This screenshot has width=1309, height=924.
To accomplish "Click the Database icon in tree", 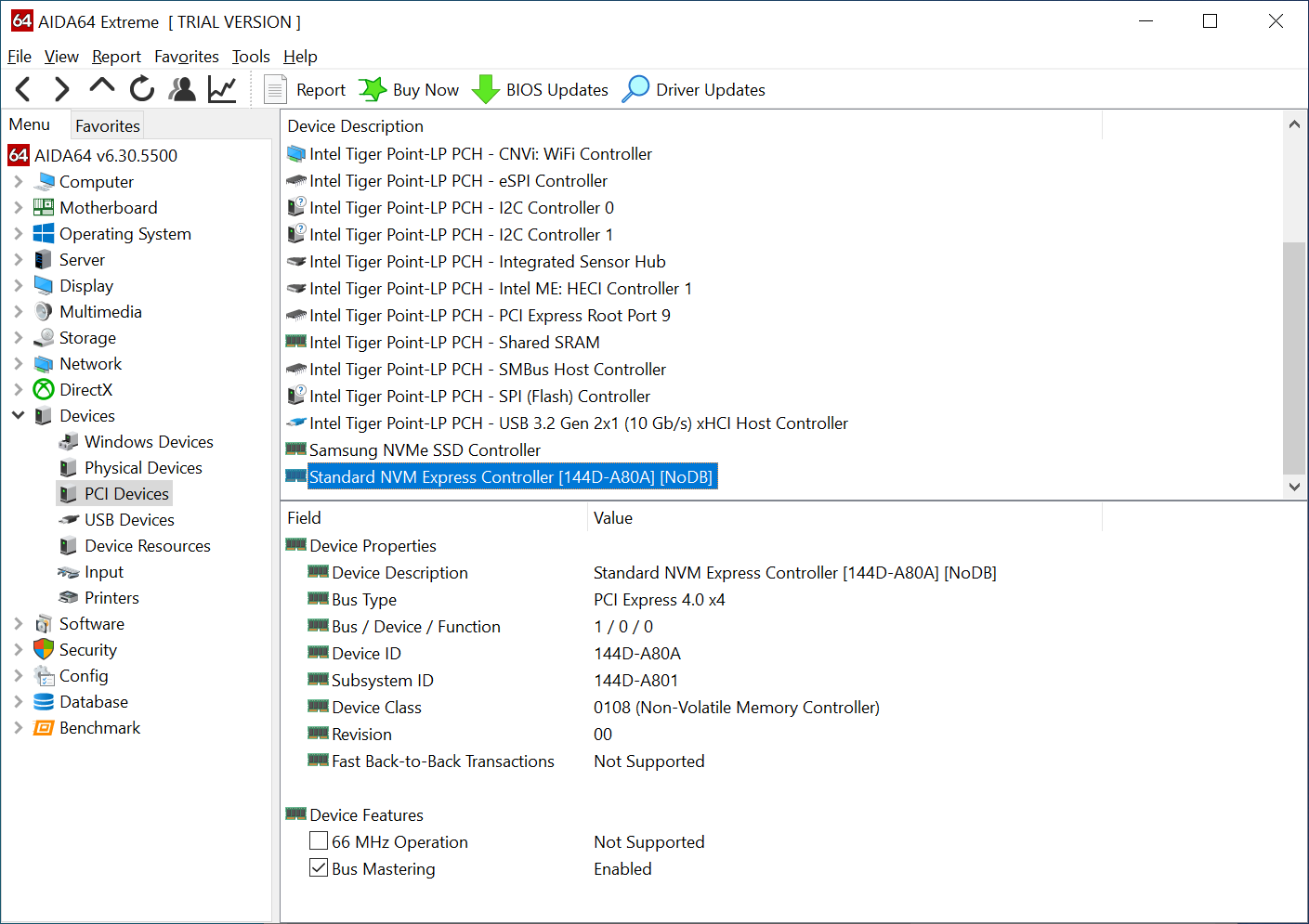I will point(44,702).
